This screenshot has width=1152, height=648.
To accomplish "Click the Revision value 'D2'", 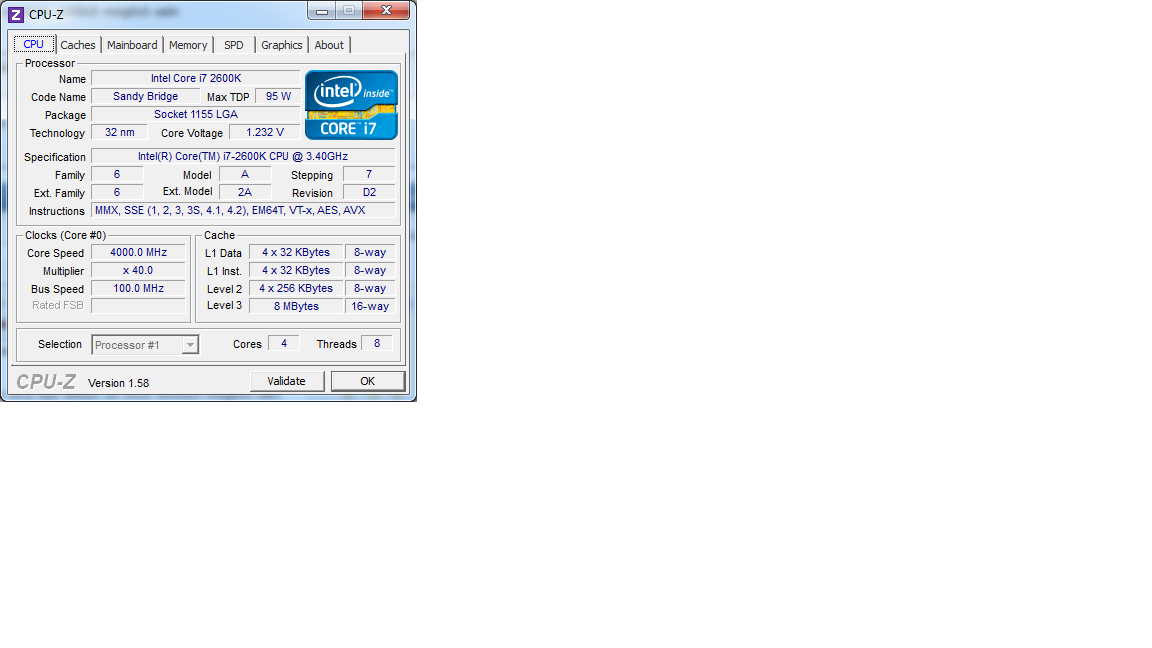I will [x=369, y=192].
